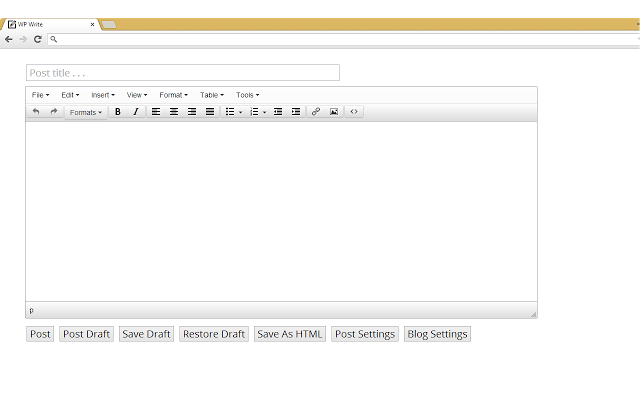The image size is (640, 400).
Task: Center-align the text
Action: click(x=174, y=112)
